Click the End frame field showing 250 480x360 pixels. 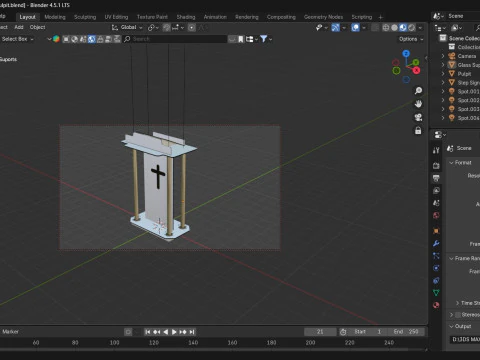pyautogui.click(x=406, y=332)
